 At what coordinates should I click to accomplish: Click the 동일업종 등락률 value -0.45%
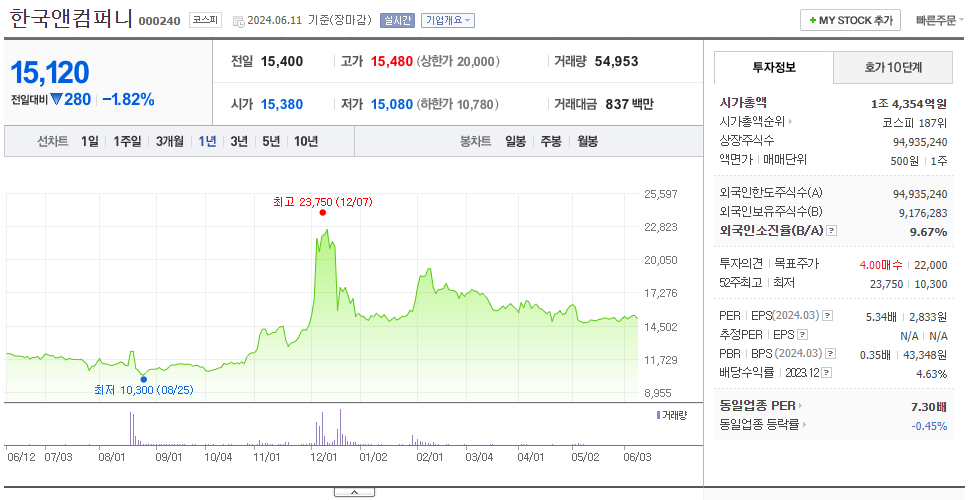tap(930, 426)
